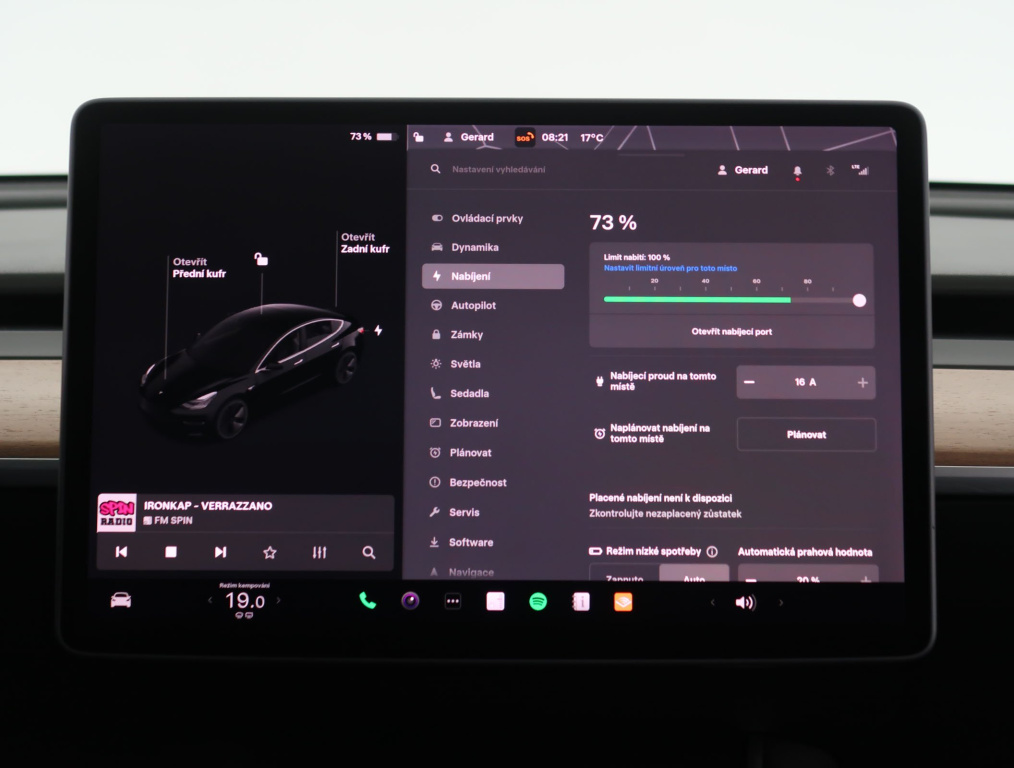Tap the 08:21 clock in the status bar
This screenshot has width=1014, height=768.
[x=555, y=137]
